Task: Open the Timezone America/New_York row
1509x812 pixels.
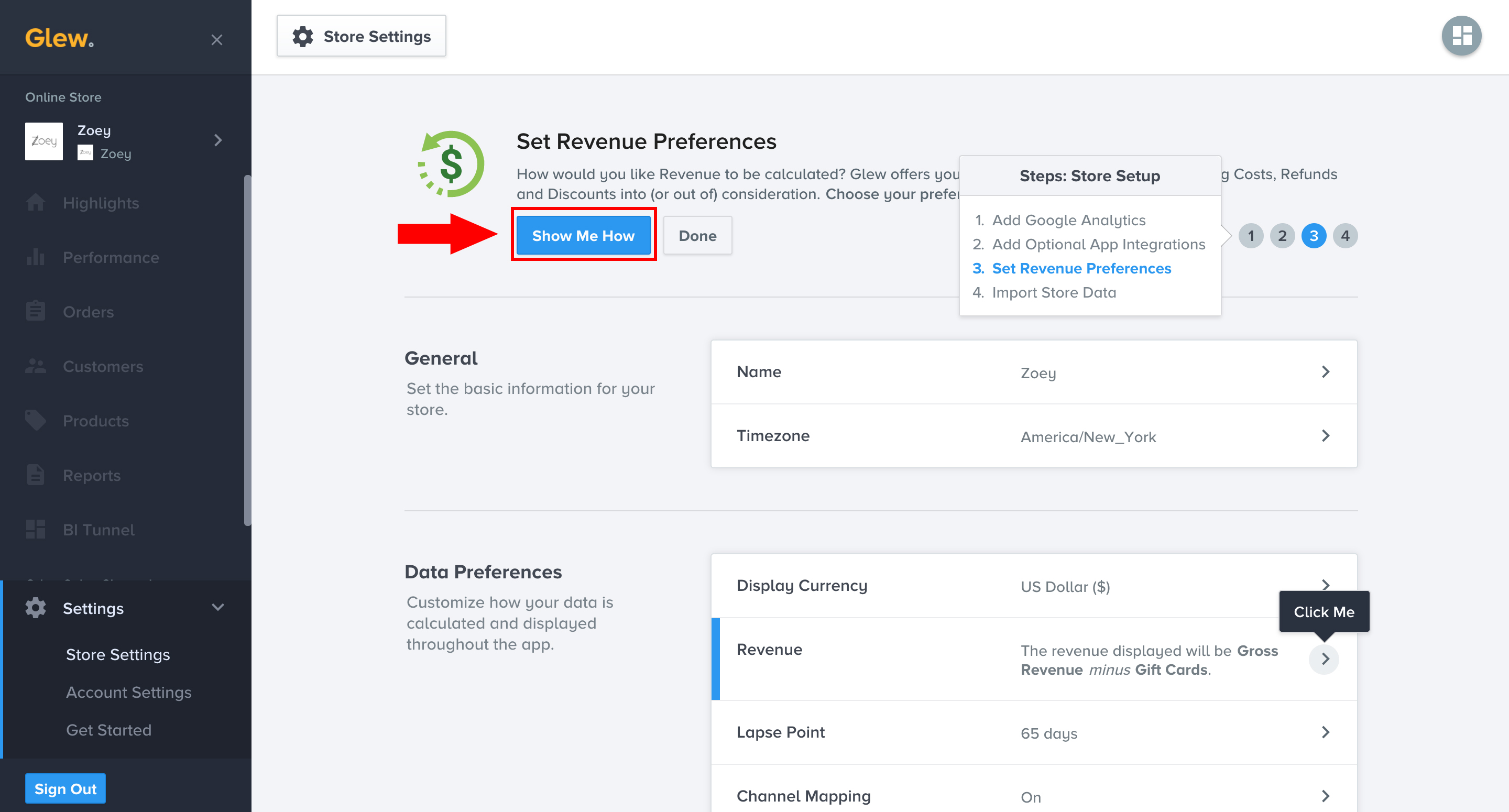Action: (x=1033, y=436)
